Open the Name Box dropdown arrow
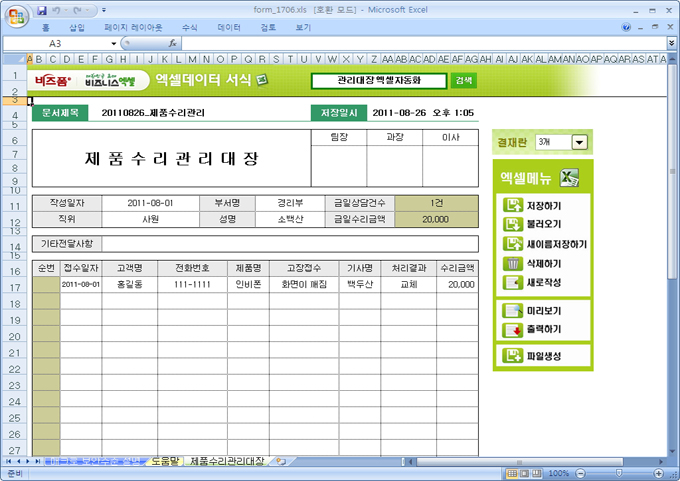Image resolution: width=680 pixels, height=481 pixels. coord(111,44)
